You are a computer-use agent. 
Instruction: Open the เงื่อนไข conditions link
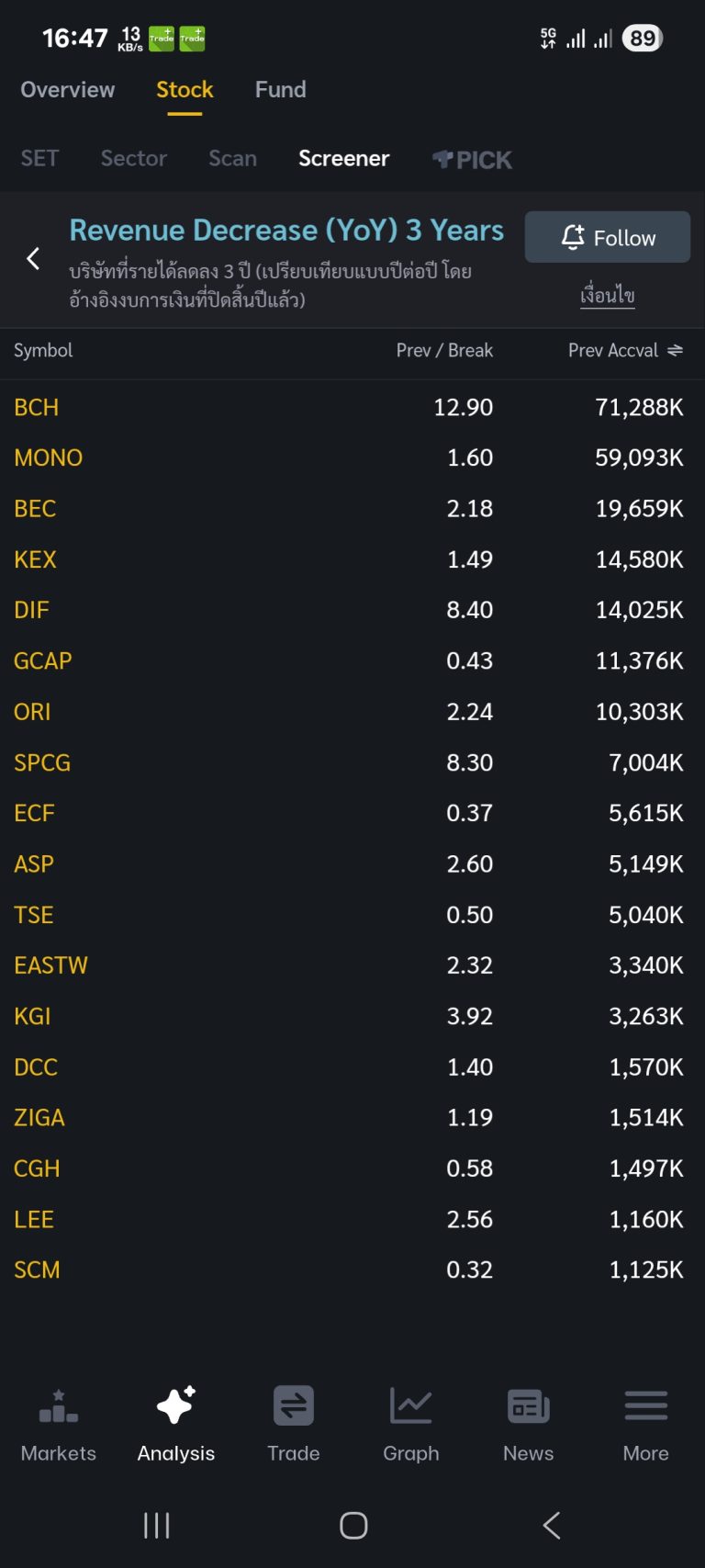[x=607, y=295]
